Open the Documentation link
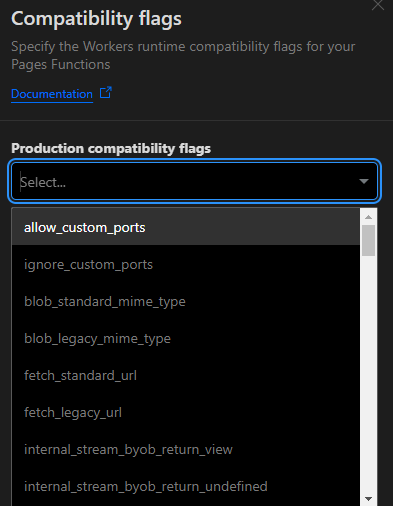Viewport: 393px width, 506px height. 52,94
